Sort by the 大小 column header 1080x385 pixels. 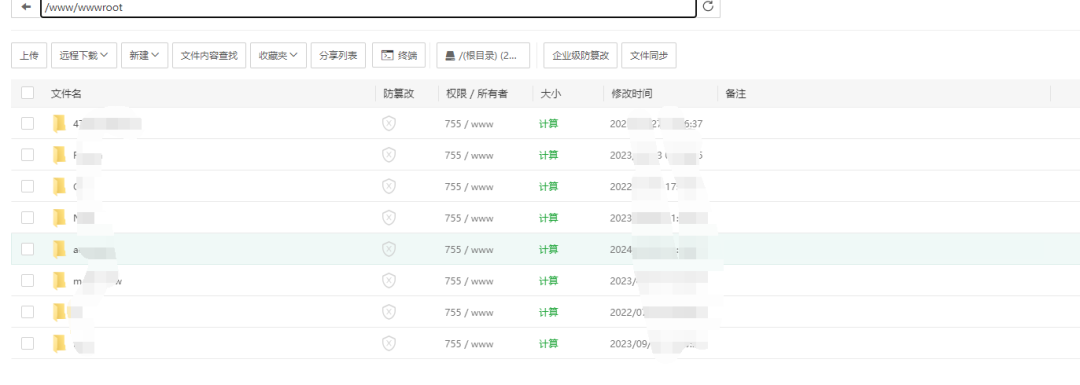point(550,94)
